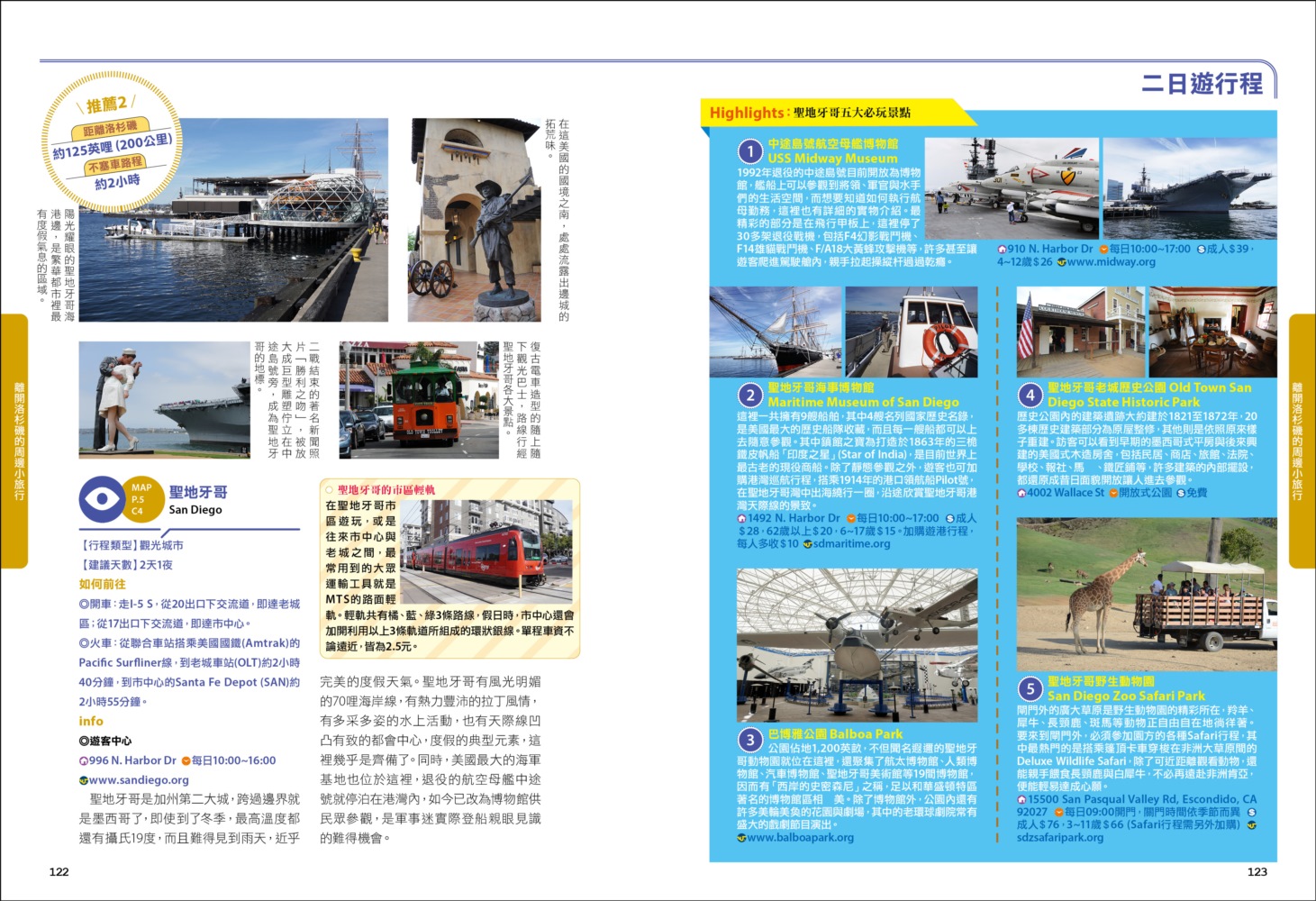The width and height of the screenshot is (1316, 901).
Task: Click the dollar icon before 成人$39
Action: point(1201,250)
